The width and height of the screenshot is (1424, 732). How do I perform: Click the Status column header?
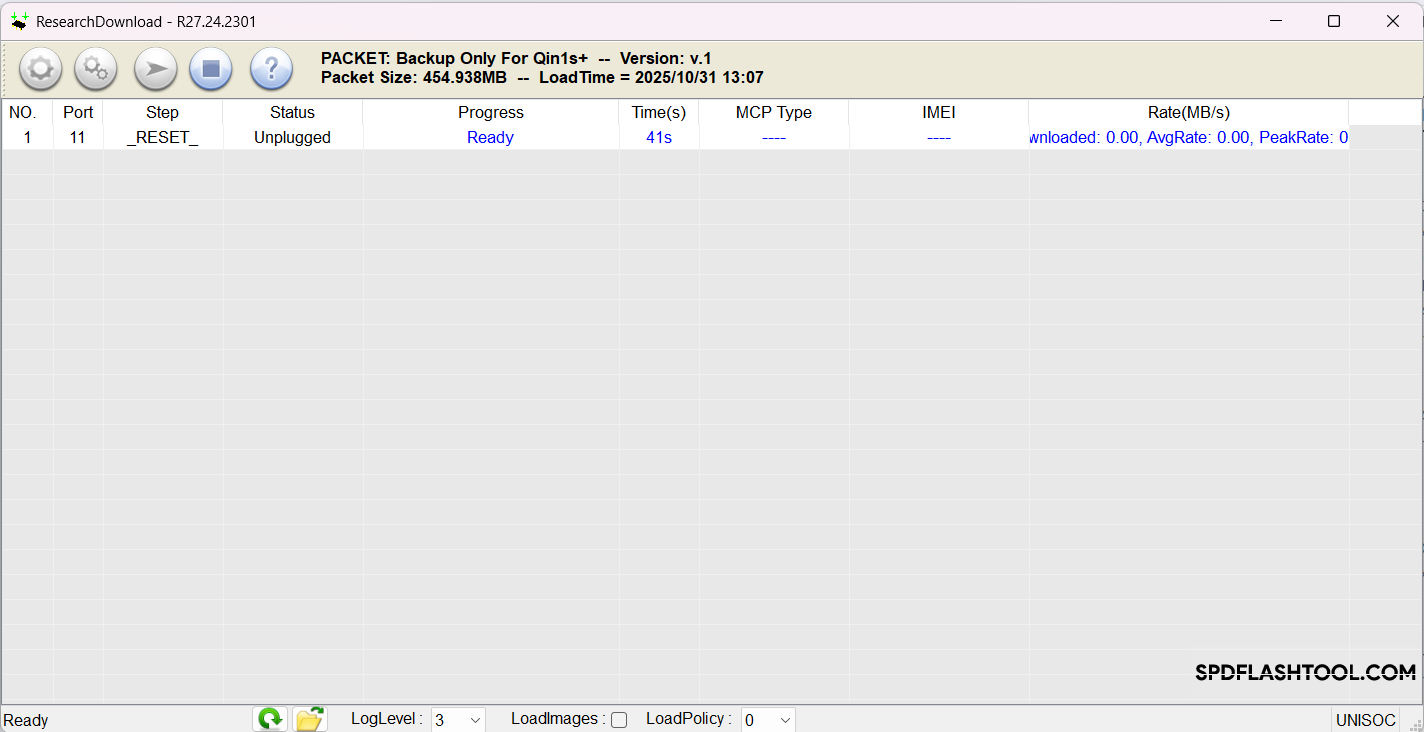click(292, 113)
